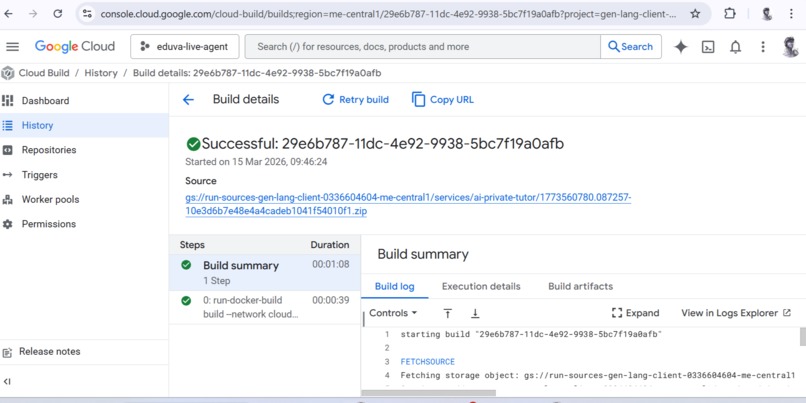Image resolution: width=806 pixels, height=403 pixels.
Task: Open Google account avatar
Action: pos(790,47)
